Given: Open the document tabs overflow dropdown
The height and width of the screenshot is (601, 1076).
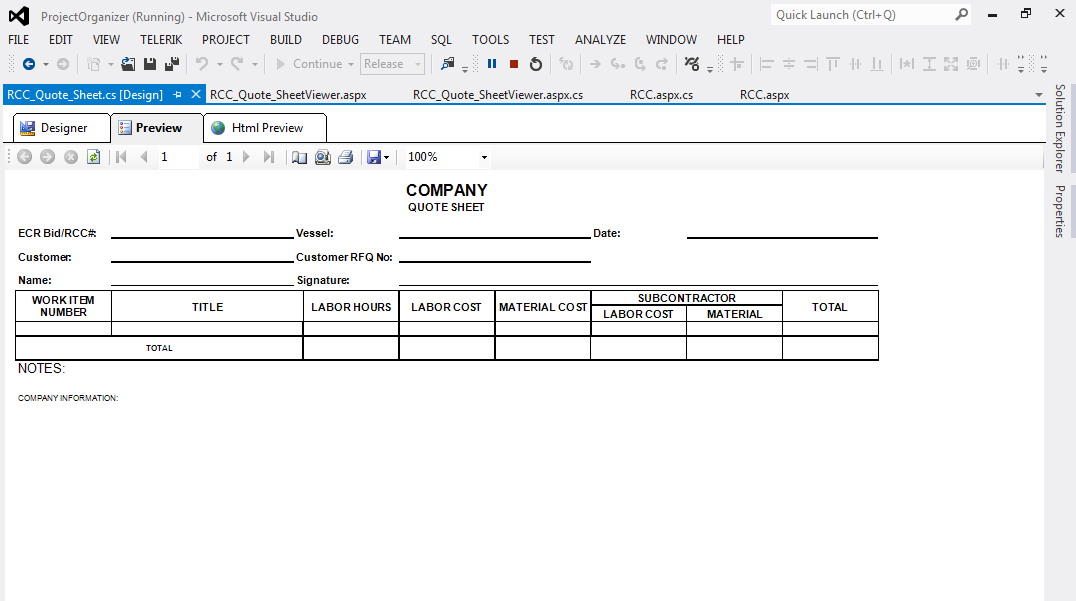Looking at the screenshot, I should 1039,95.
